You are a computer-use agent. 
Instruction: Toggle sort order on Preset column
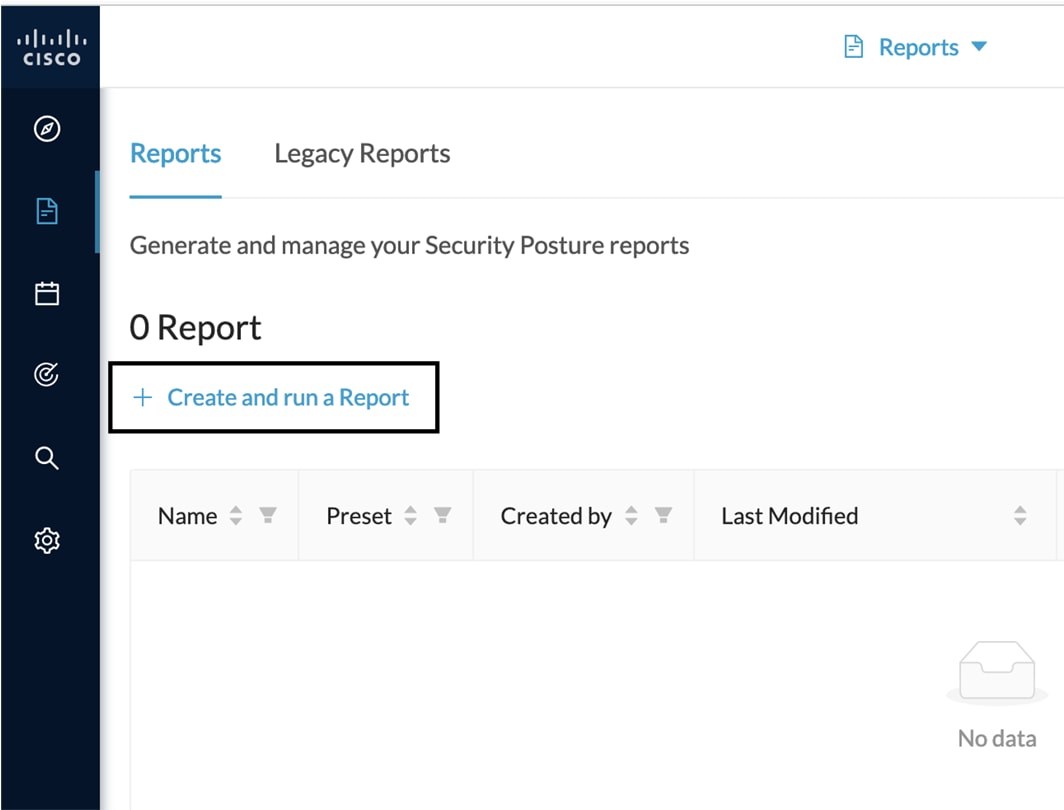pyautogui.click(x=410, y=515)
